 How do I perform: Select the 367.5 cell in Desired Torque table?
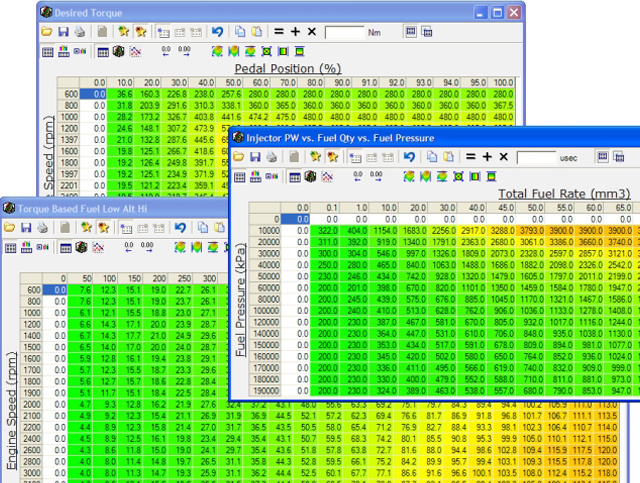point(502,105)
